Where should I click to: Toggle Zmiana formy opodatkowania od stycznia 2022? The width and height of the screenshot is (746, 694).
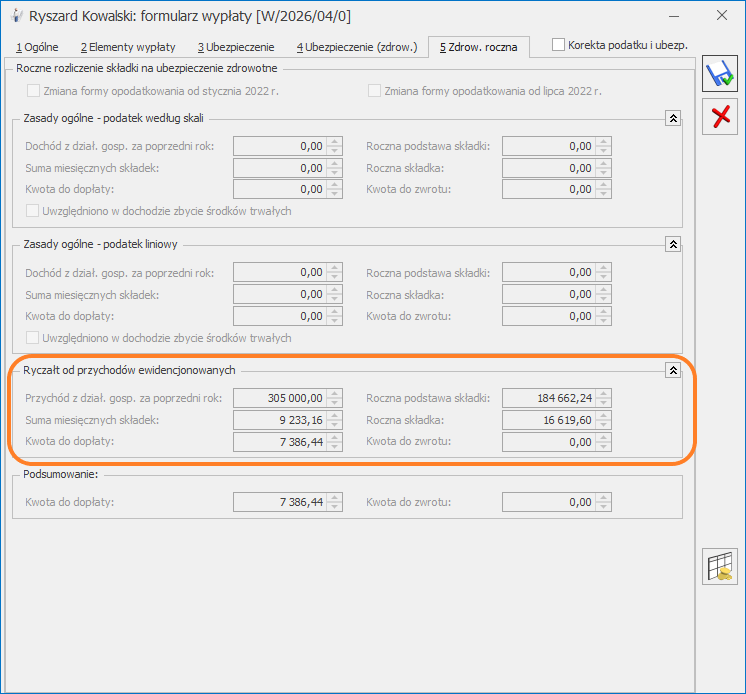pos(34,90)
